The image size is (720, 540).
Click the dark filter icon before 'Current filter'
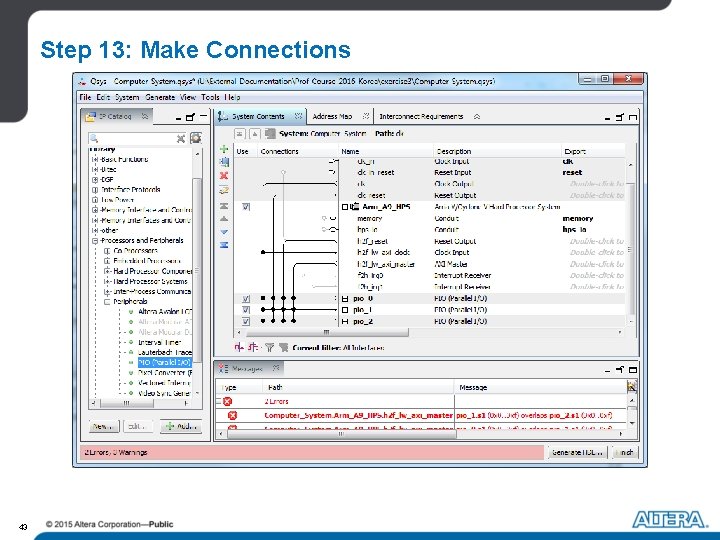[283, 348]
